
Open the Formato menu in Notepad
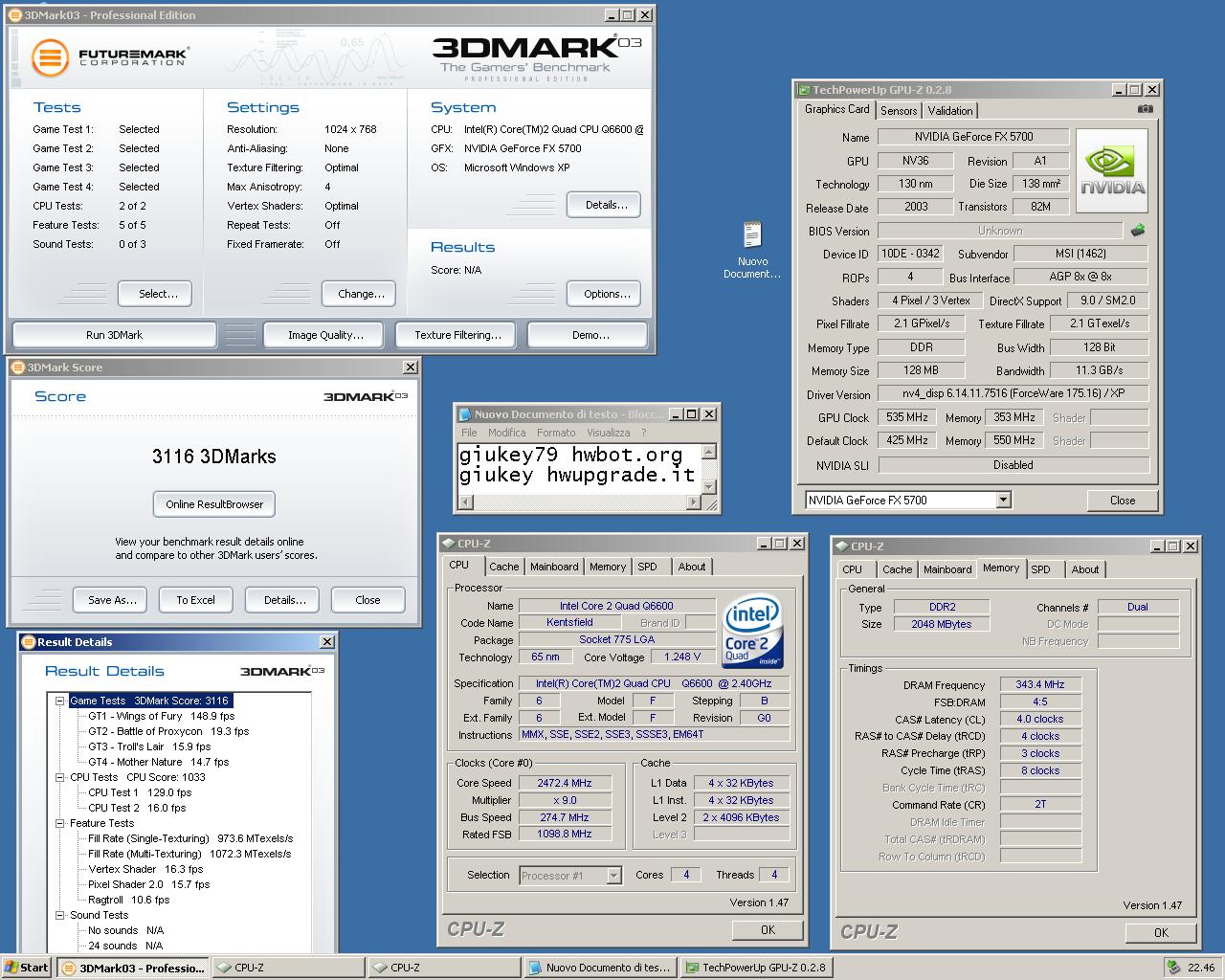coord(556,433)
